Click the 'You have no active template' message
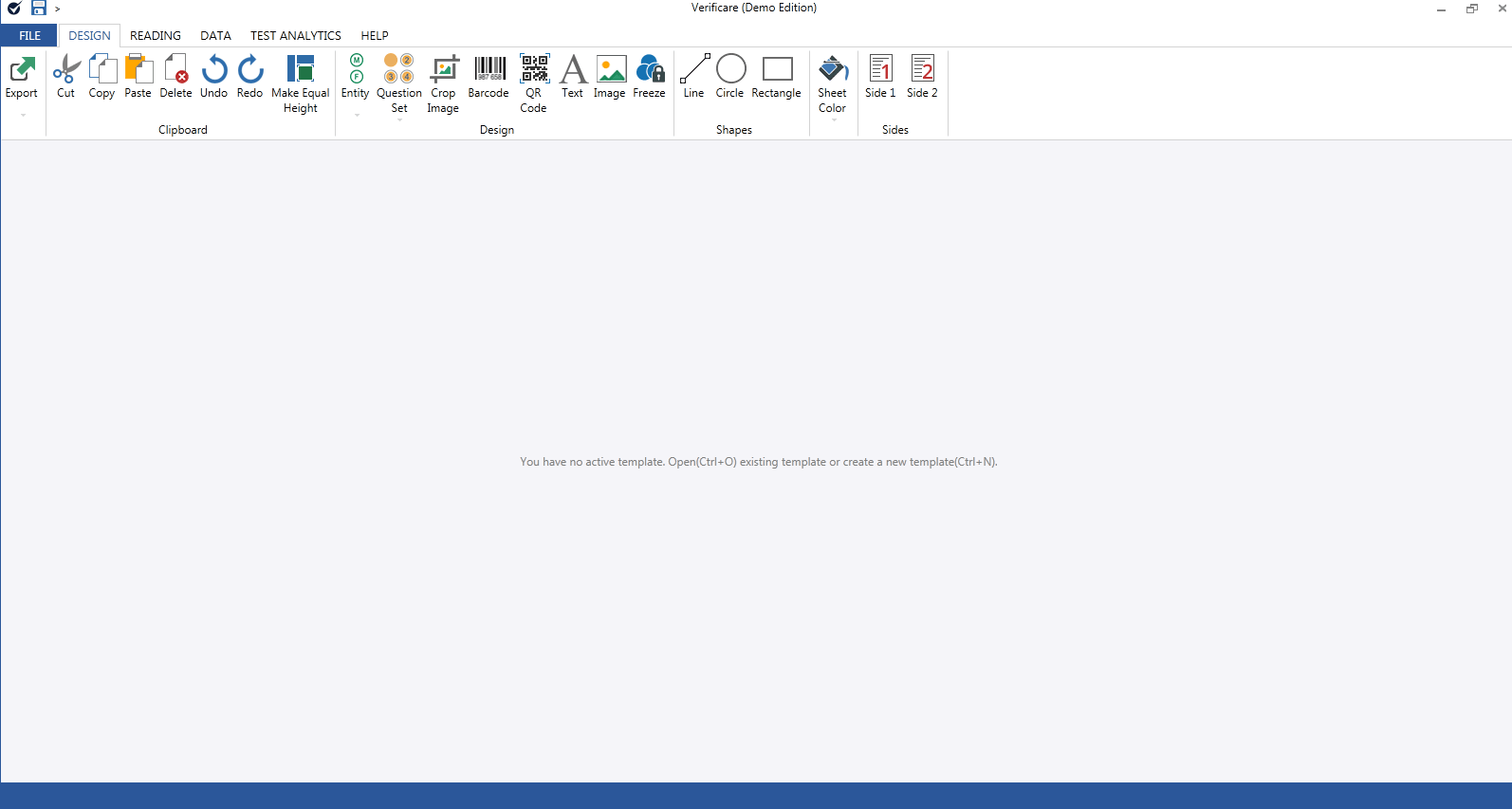Viewport: 1512px width, 809px height. [x=759, y=462]
